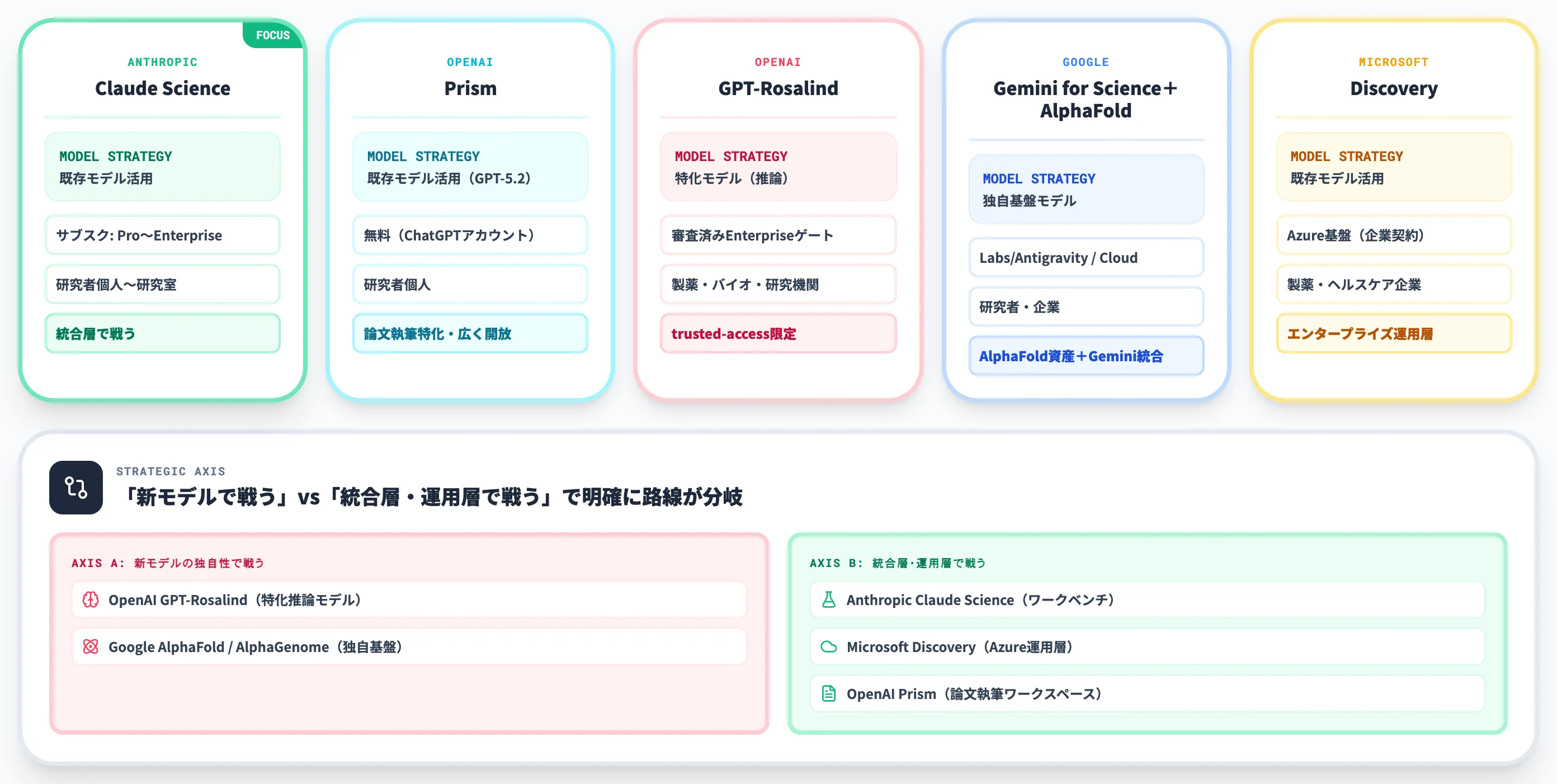Click the cloud icon beside Microsoft Discovery

click(829, 647)
